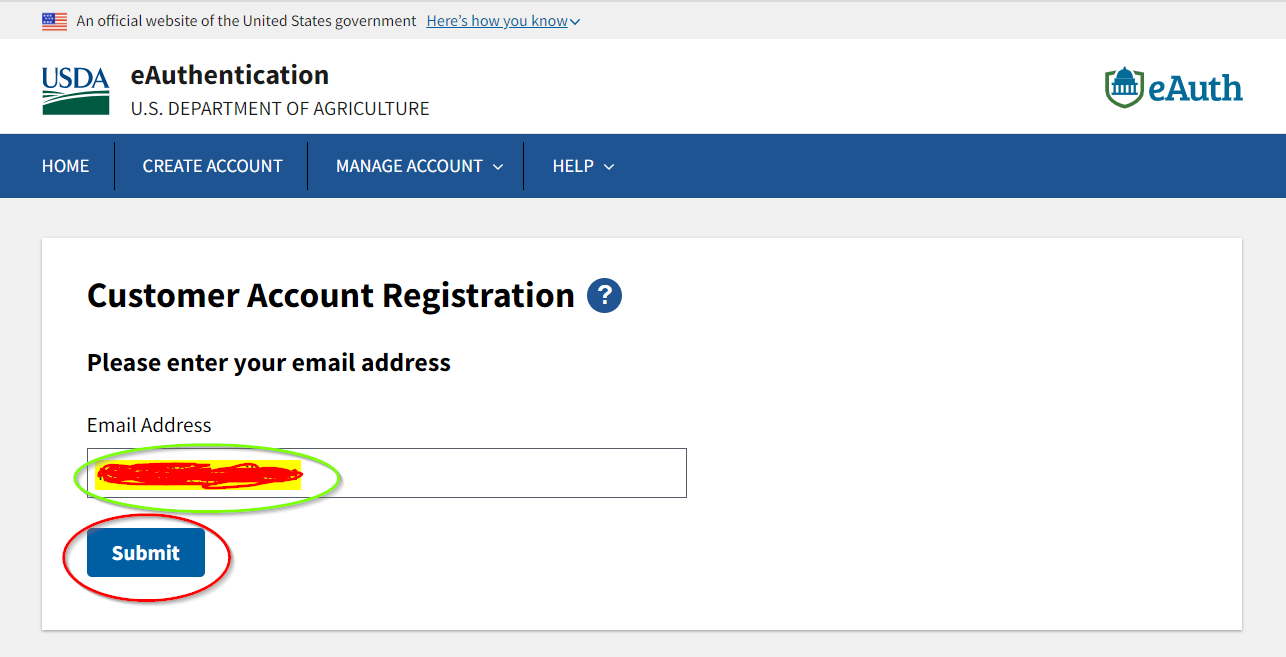Follow the "Here's how you know" link
1286x657 pixels.
[497, 21]
